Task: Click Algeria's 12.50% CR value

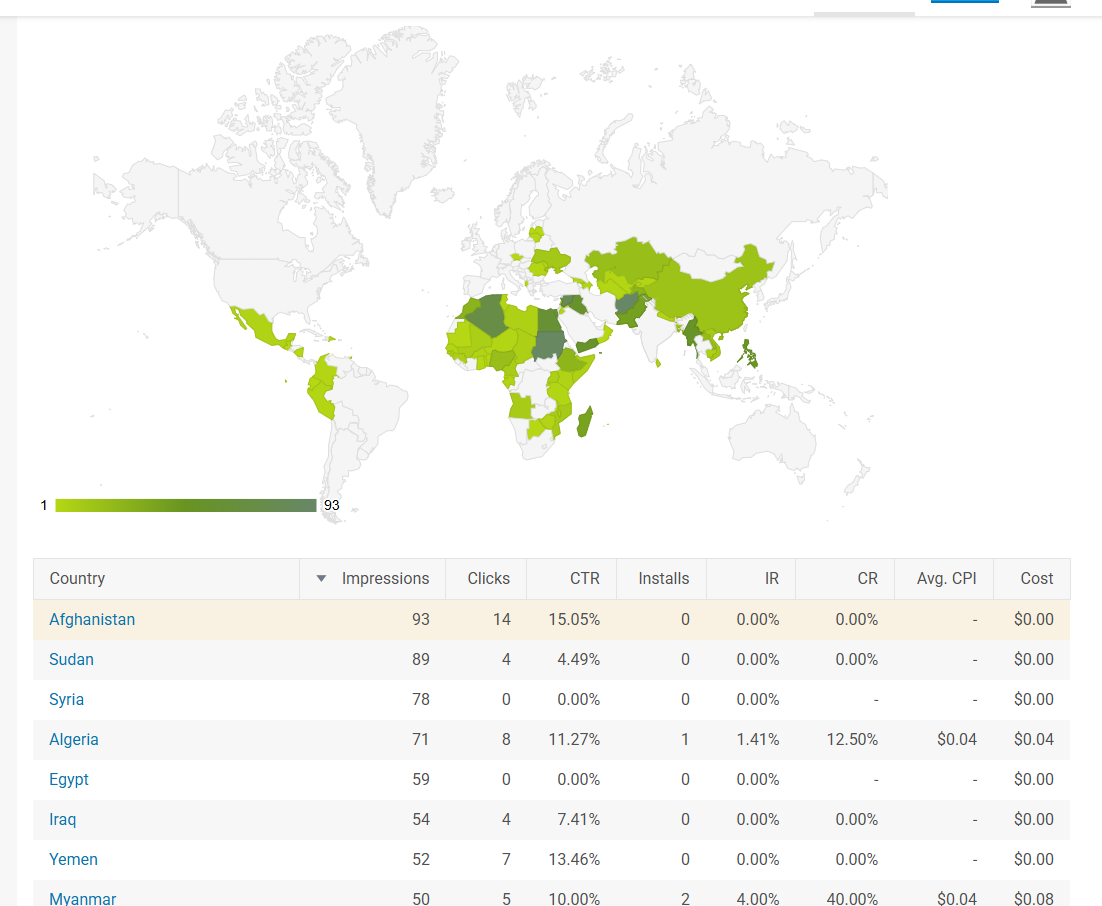Action: pos(852,739)
